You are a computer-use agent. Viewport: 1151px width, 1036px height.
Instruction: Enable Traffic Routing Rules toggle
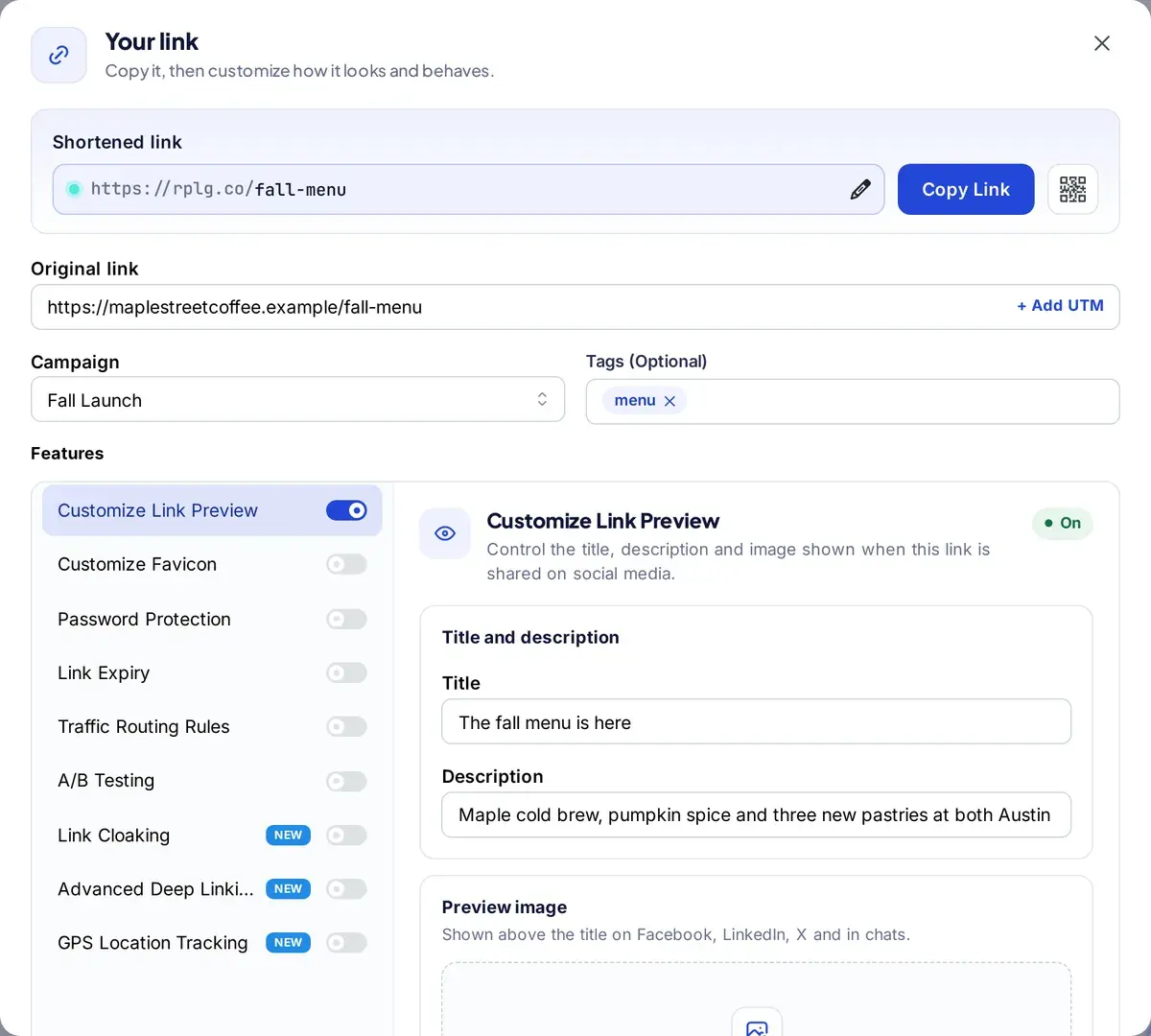coord(346,726)
